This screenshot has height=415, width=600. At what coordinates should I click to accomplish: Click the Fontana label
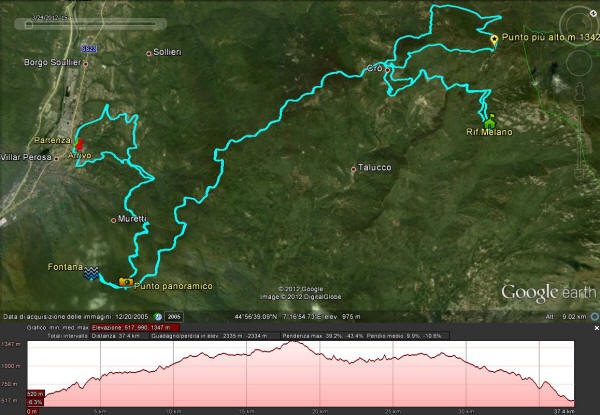coord(65,267)
